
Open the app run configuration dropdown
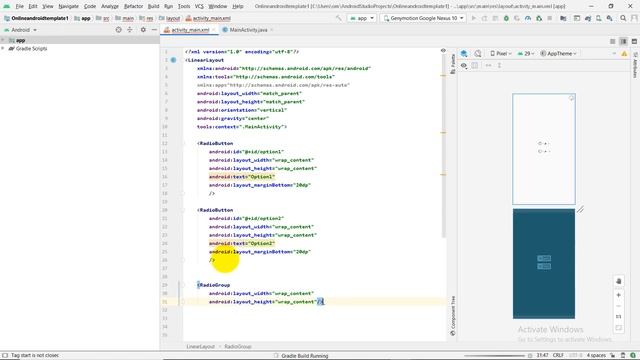click(362, 18)
